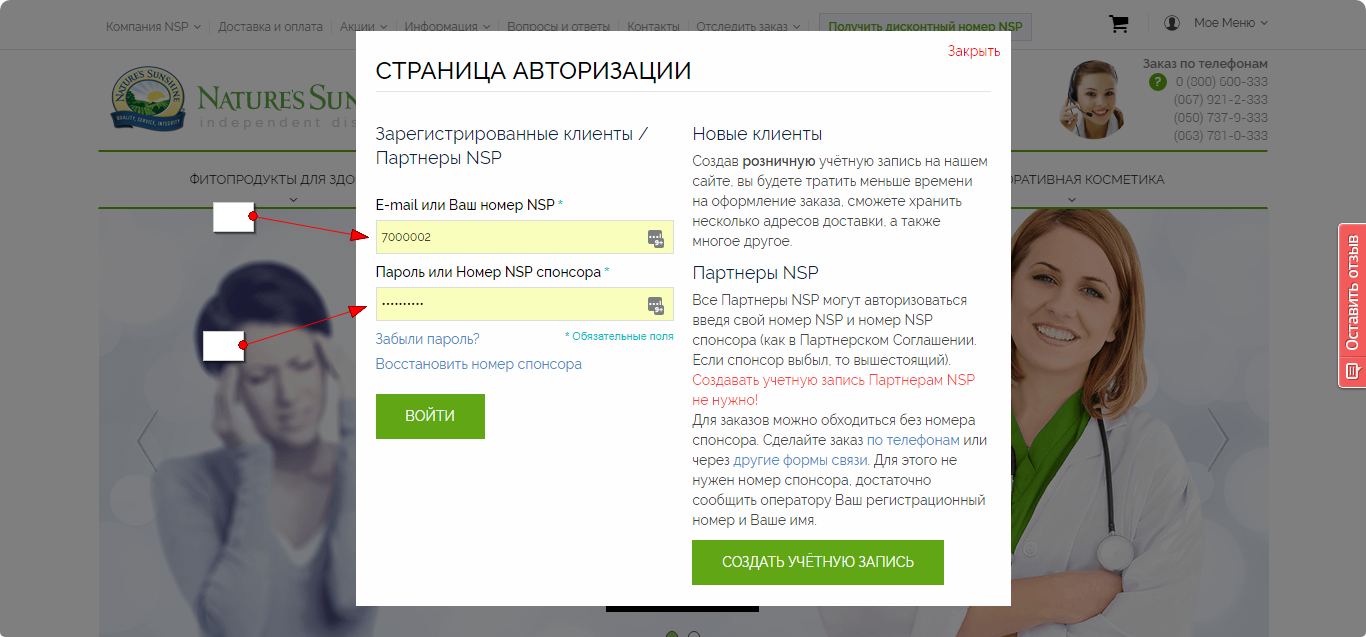Click the key icon in the password field
The image size is (1366, 637).
(655, 304)
